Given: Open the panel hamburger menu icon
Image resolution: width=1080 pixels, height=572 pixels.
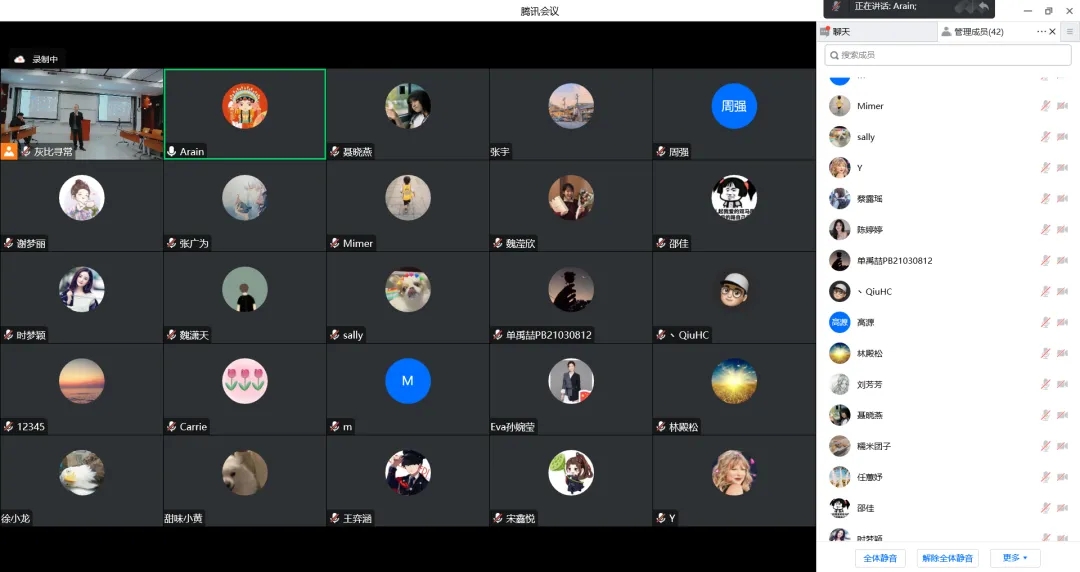Looking at the screenshot, I should [1069, 32].
